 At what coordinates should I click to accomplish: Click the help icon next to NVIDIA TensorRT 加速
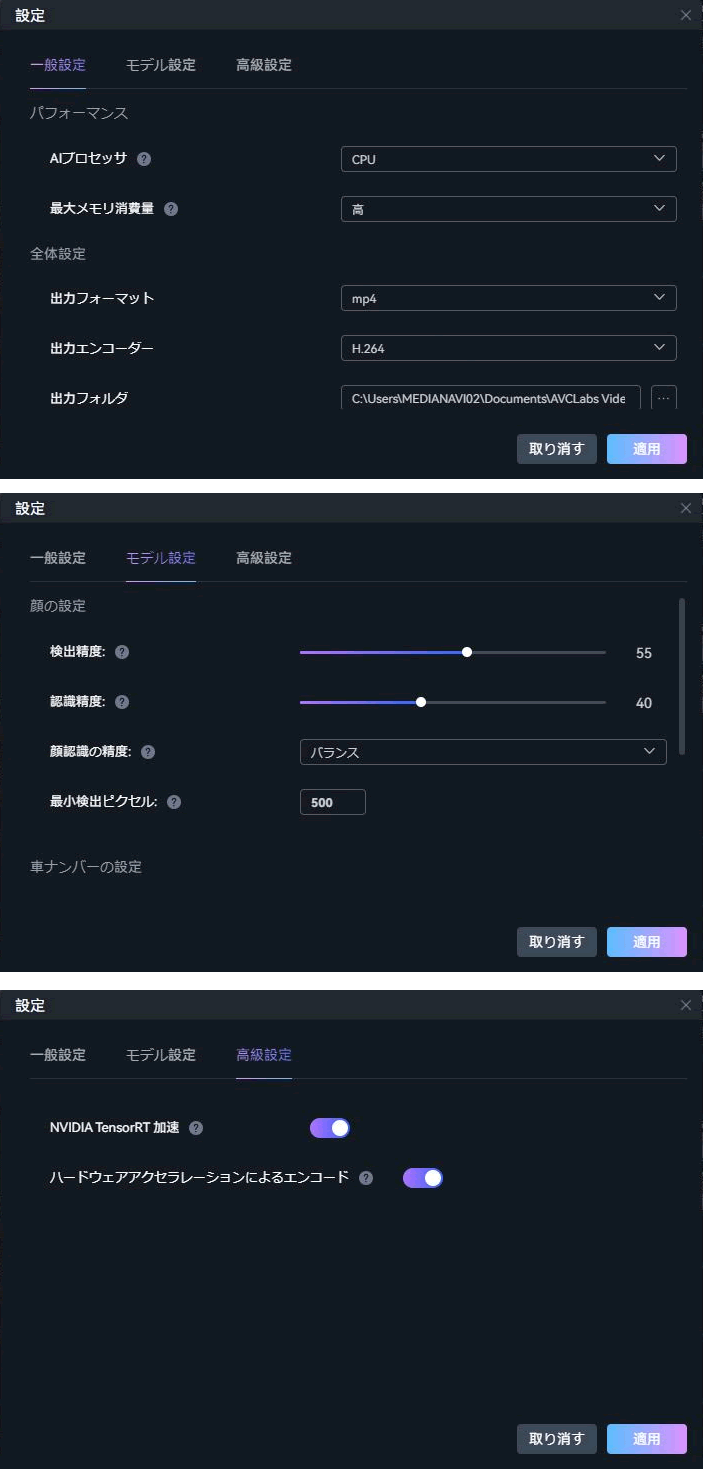coord(196,1128)
